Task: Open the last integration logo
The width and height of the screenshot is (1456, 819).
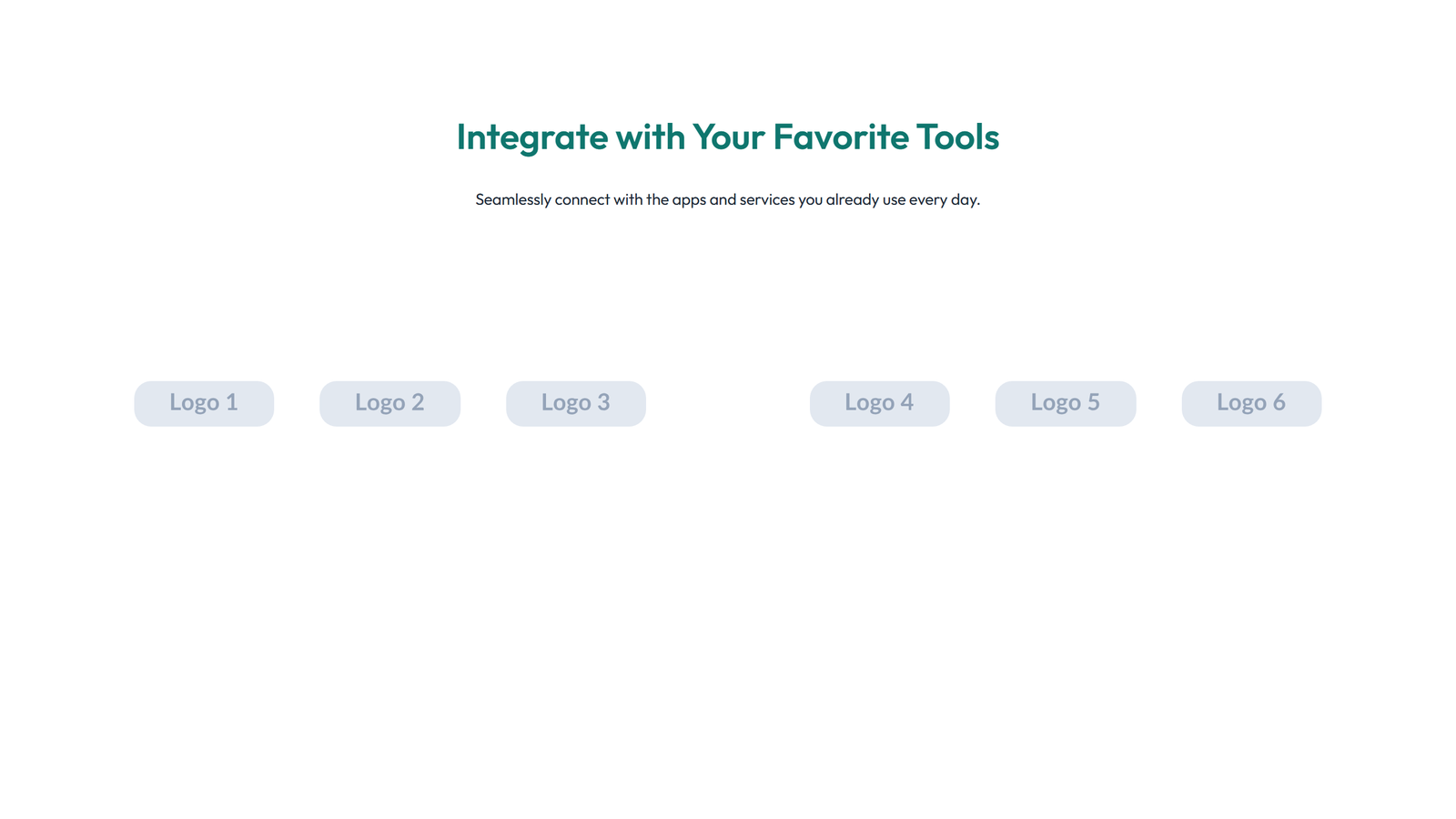Action: (x=1251, y=403)
